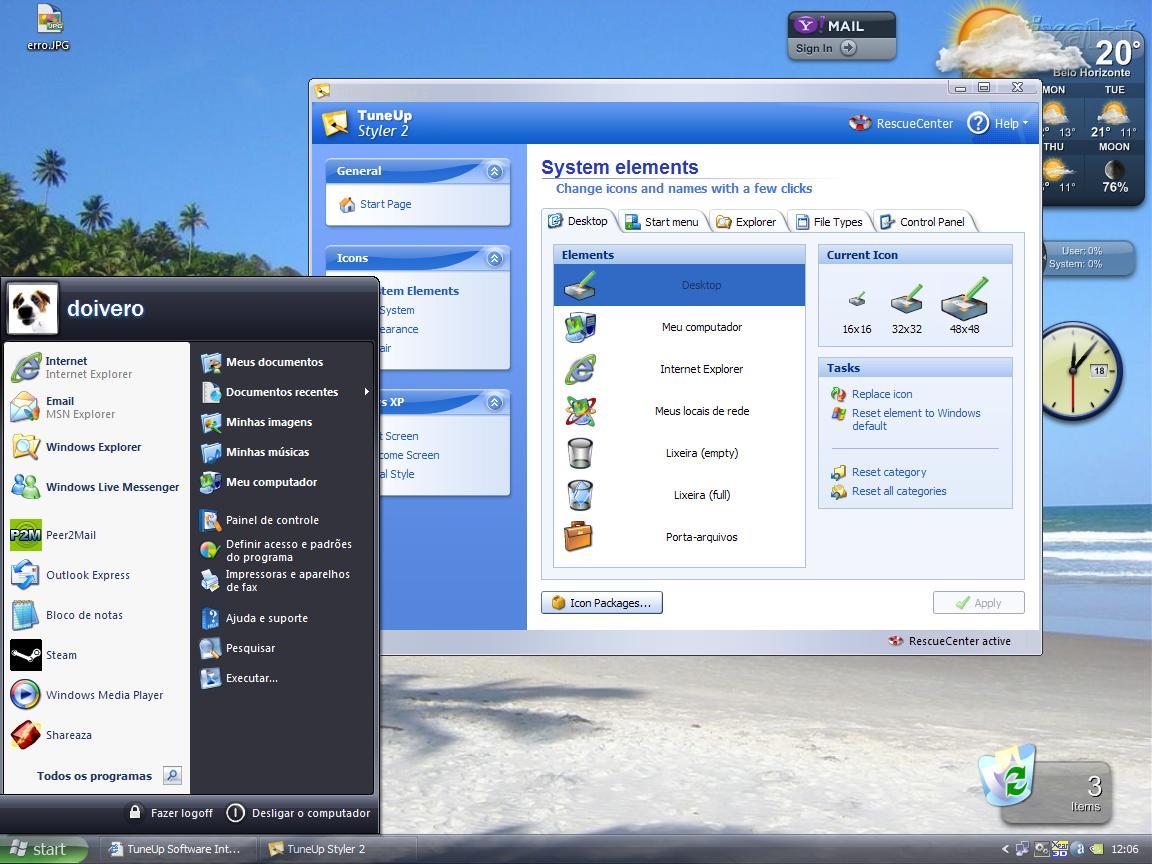
Task: Select the 32x32 current icon preview
Action: pos(907,299)
